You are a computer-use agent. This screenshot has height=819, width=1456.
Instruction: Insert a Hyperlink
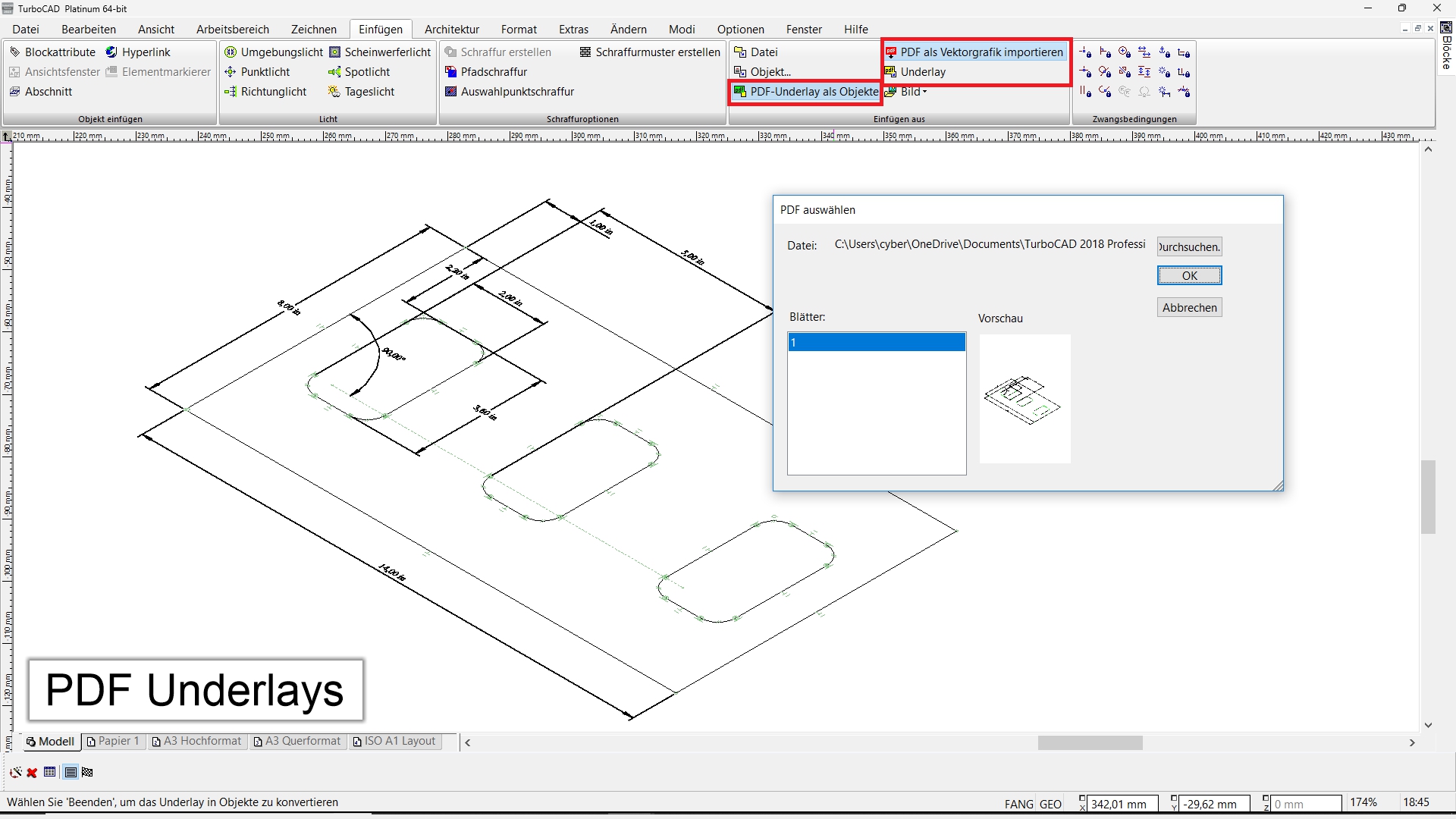(138, 52)
